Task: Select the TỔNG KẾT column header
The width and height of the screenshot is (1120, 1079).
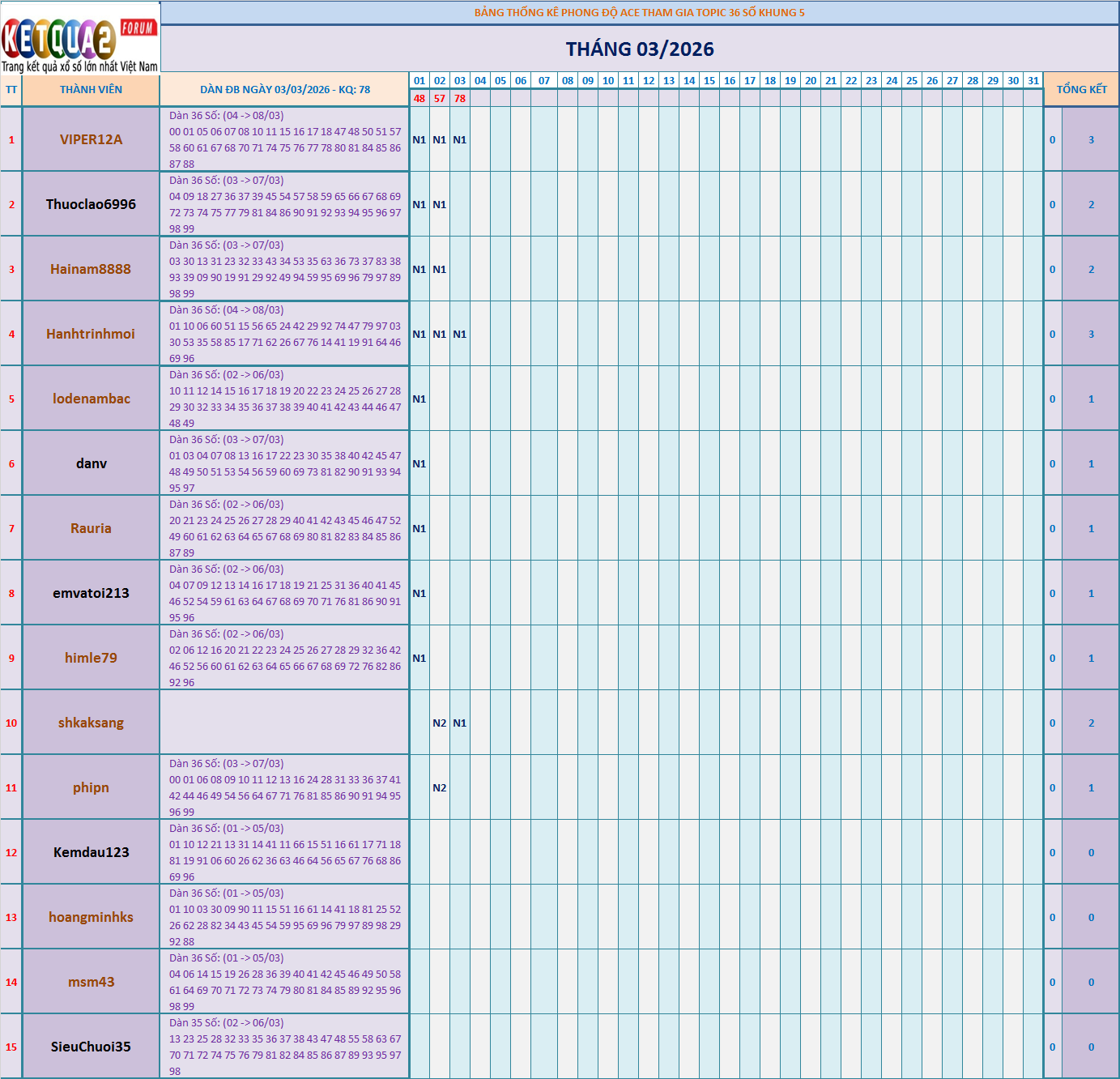Action: [1083, 89]
